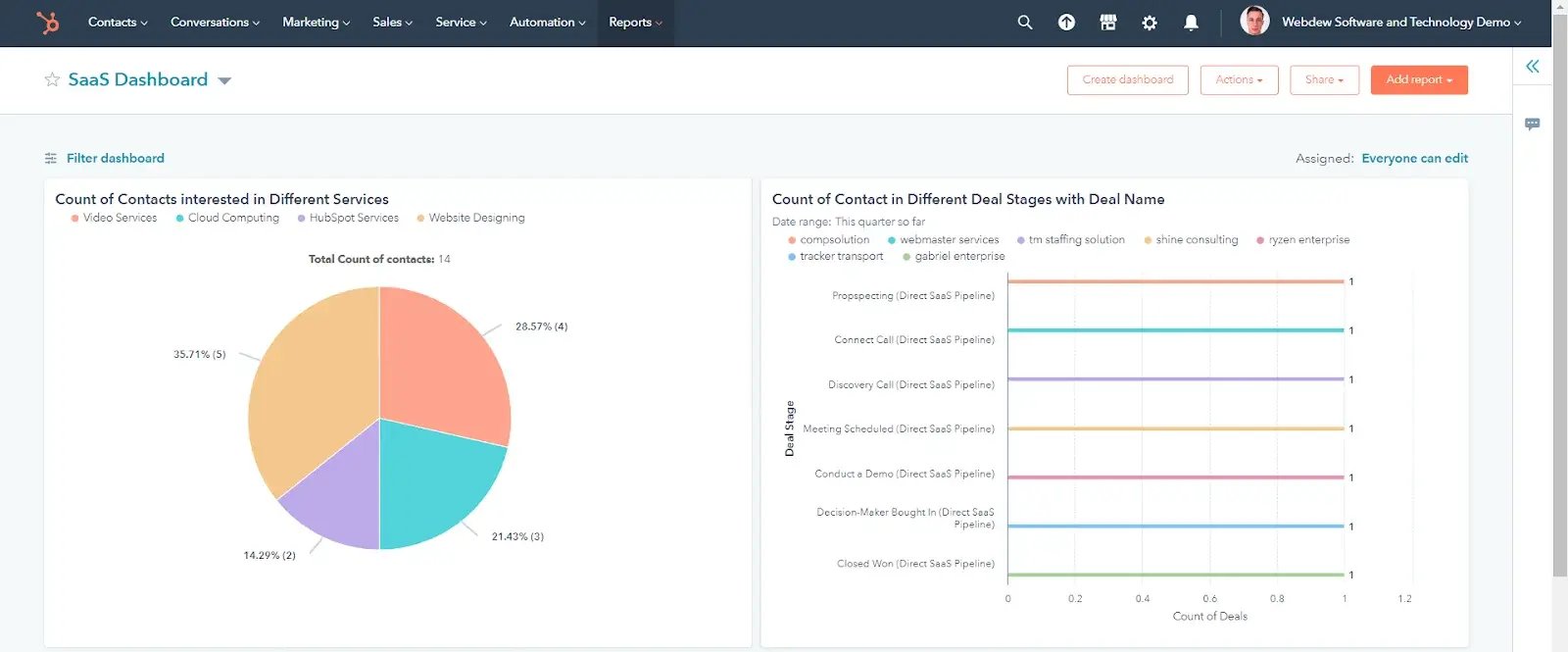Click the page vertical scrollbar
The image size is (1568, 652).
coord(1559,294)
